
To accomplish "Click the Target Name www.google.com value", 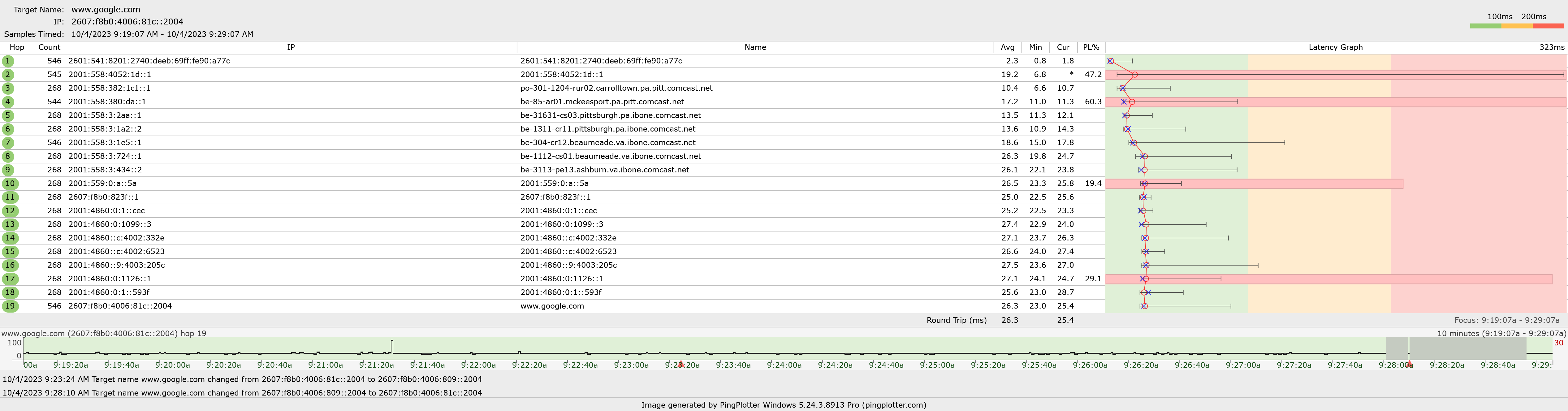I will click(106, 10).
